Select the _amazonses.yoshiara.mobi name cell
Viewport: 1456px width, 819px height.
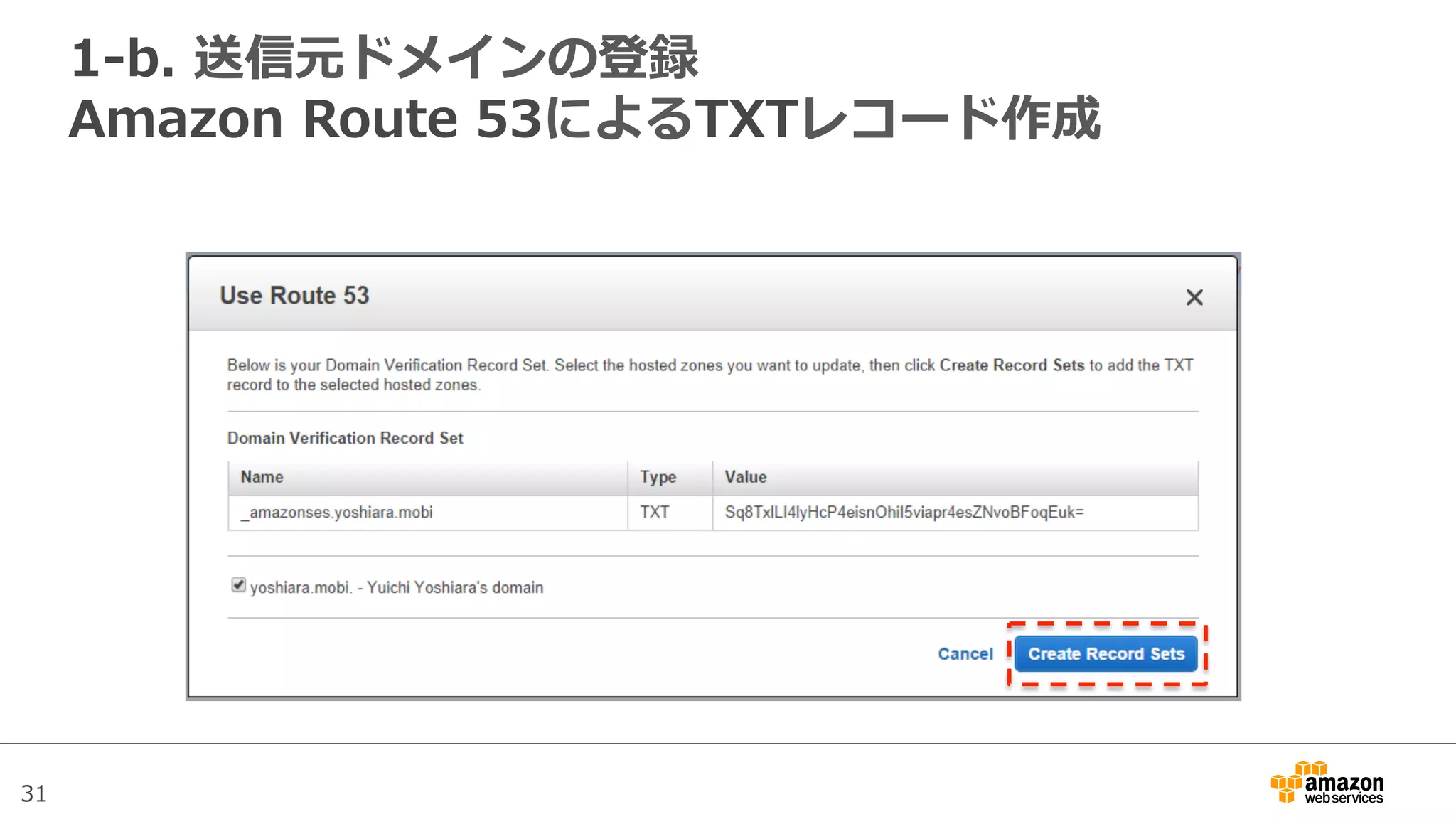(x=428, y=513)
